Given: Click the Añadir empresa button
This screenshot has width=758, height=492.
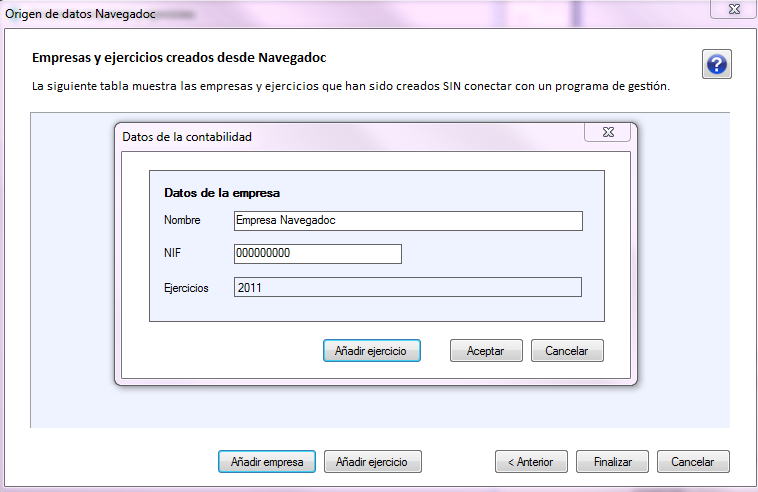Looking at the screenshot, I should pyautogui.click(x=267, y=462).
